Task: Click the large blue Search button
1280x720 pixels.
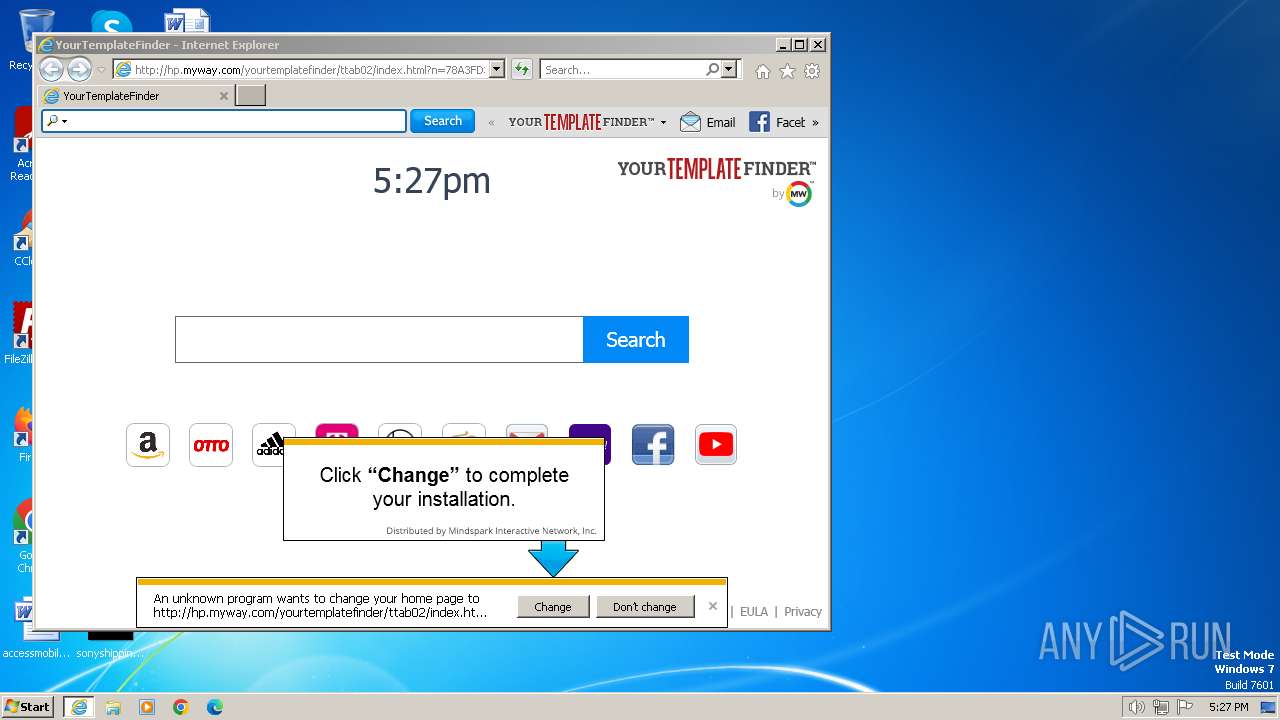Action: coord(635,340)
